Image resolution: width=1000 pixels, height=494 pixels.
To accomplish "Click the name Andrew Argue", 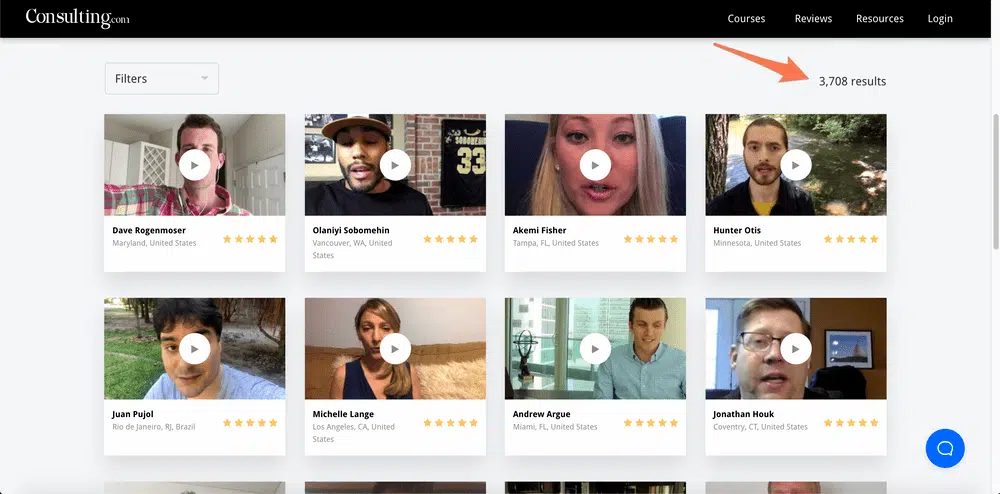I will coord(541,414).
